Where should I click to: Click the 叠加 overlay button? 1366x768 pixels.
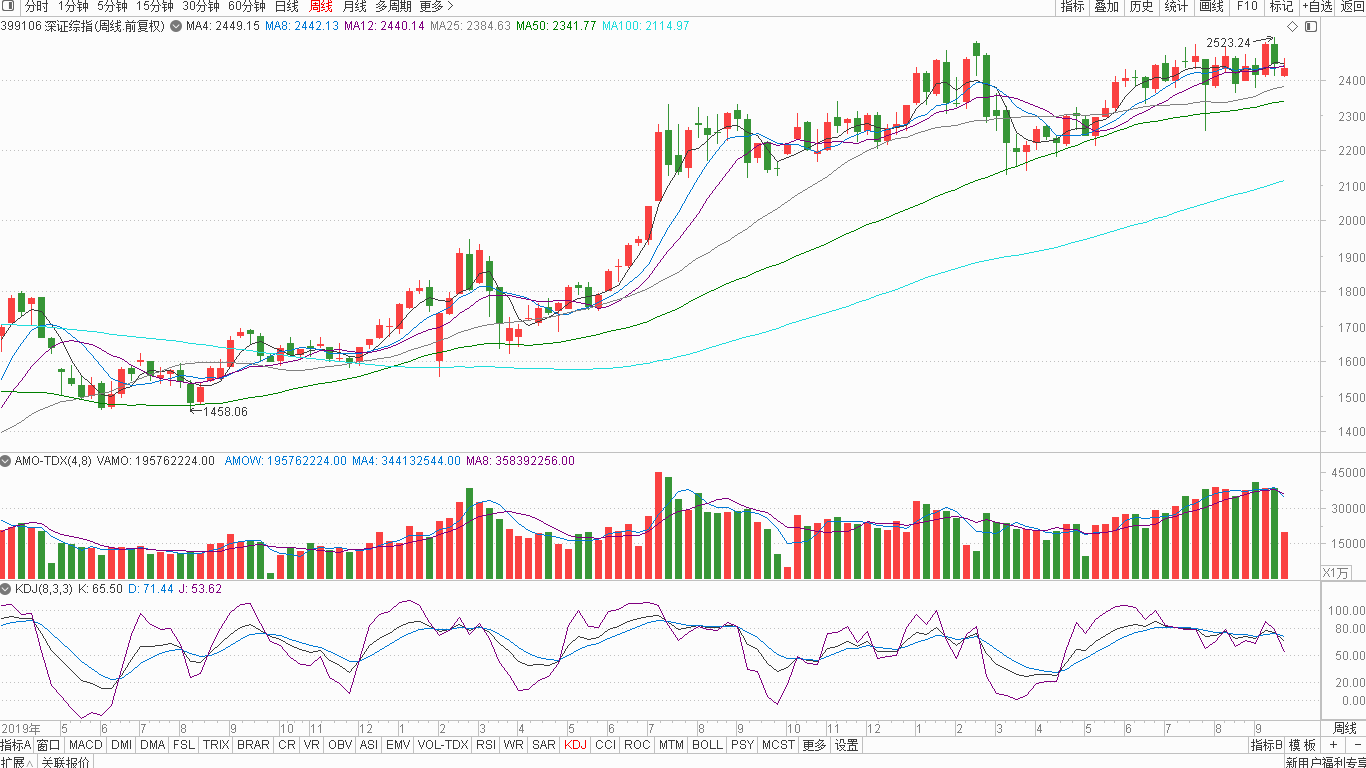point(1107,6)
